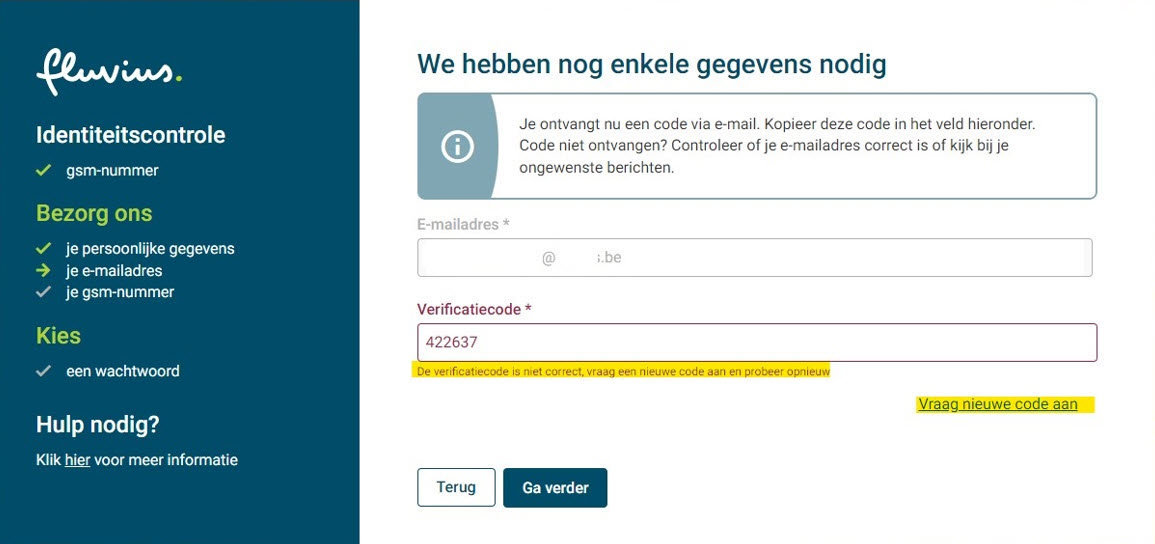Viewport: 1155px width, 544px height.
Task: Click the checkmark beside gsm-nummer under Identiteitscontrole
Action: [x=43, y=171]
